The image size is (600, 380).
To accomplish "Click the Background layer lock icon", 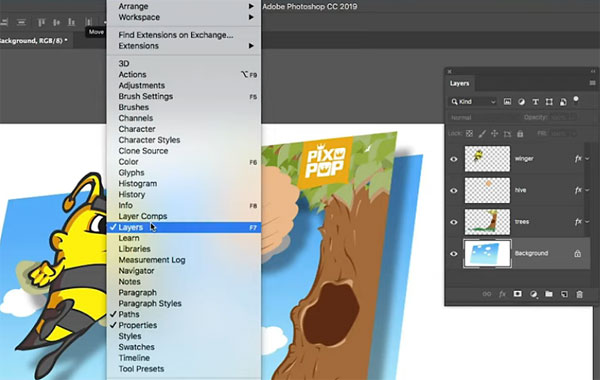I will [x=577, y=253].
